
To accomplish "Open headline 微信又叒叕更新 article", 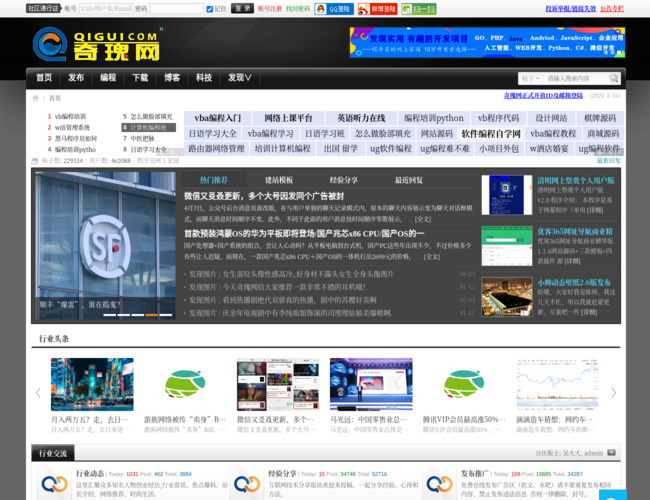I will (x=264, y=196).
